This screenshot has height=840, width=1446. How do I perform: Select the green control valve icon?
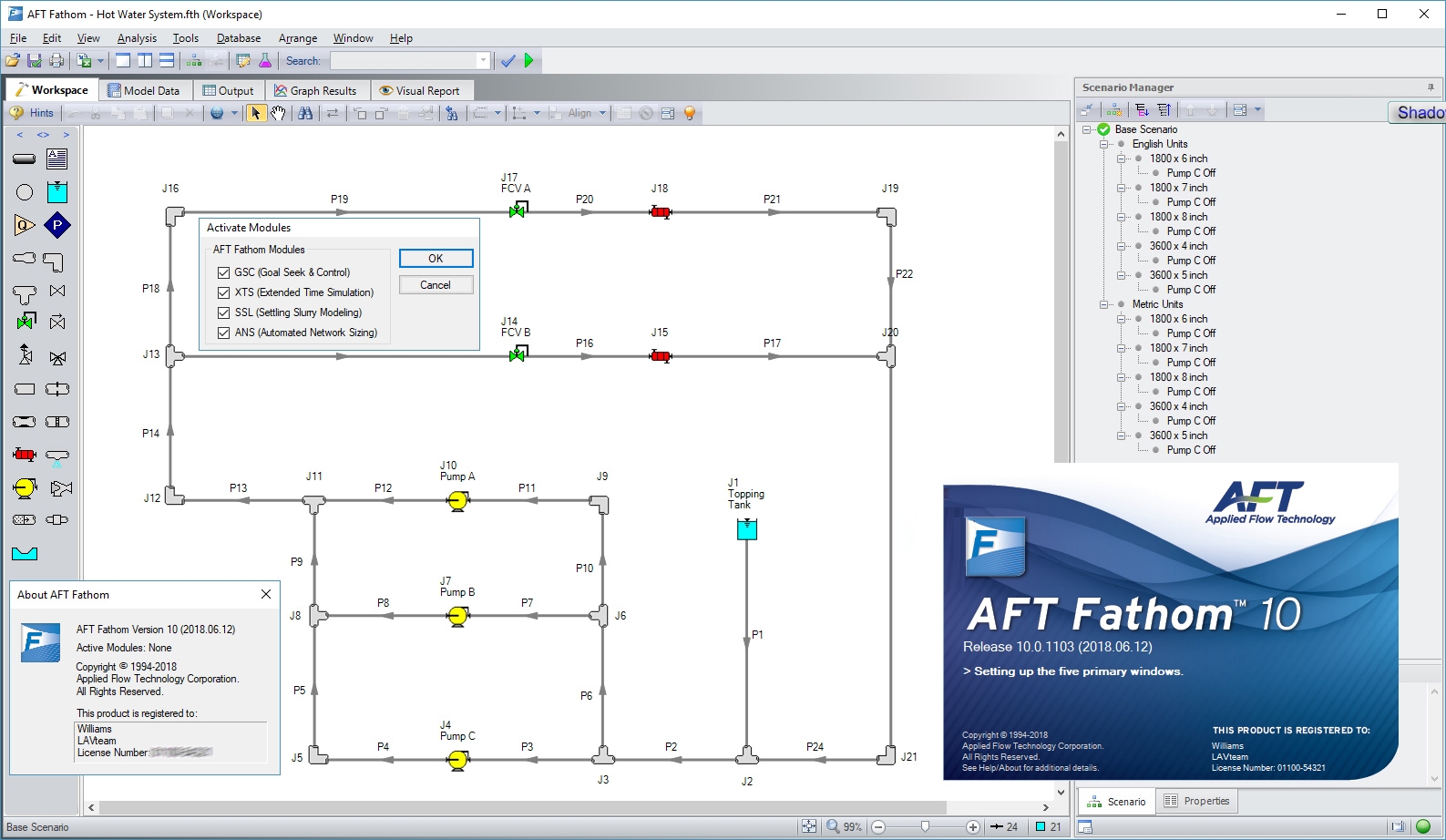[26, 322]
